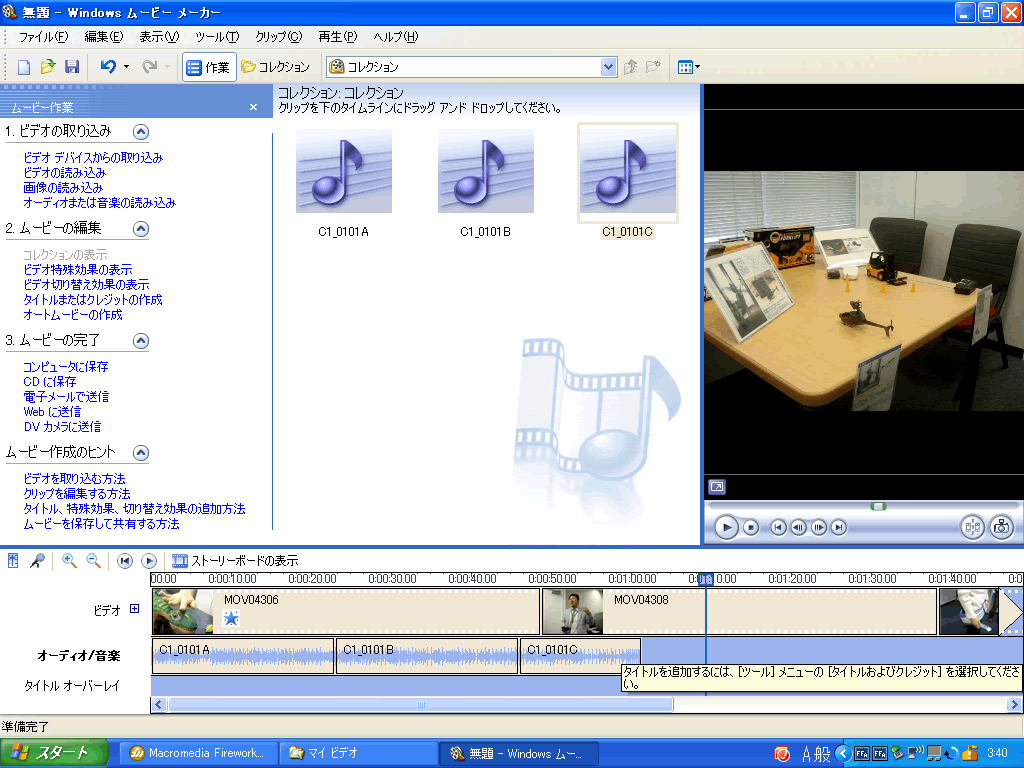Image resolution: width=1024 pixels, height=768 pixels.
Task: Click the narrate timeline microphone icon
Action: tap(37, 561)
